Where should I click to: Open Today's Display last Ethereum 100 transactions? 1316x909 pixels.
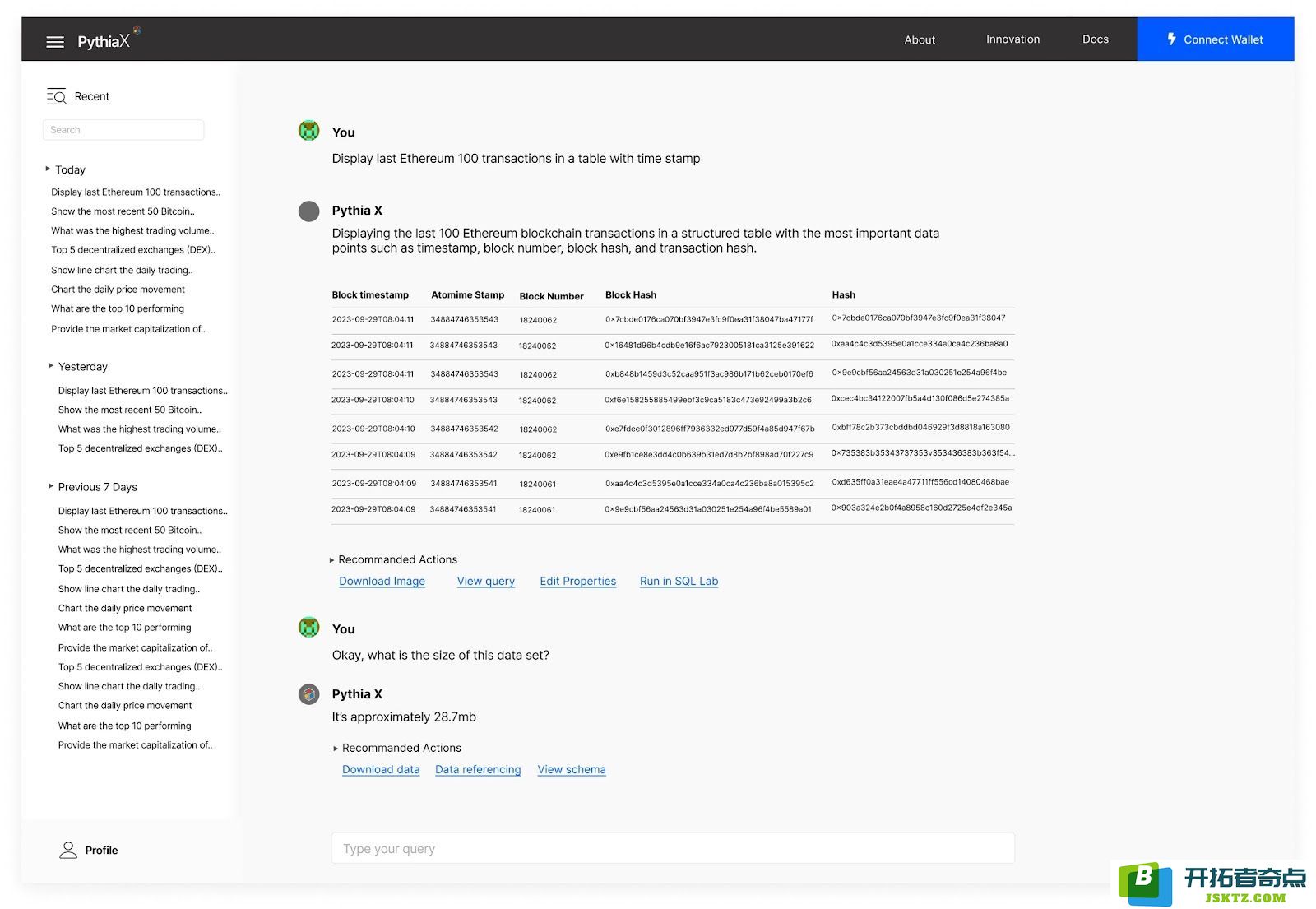tap(136, 192)
